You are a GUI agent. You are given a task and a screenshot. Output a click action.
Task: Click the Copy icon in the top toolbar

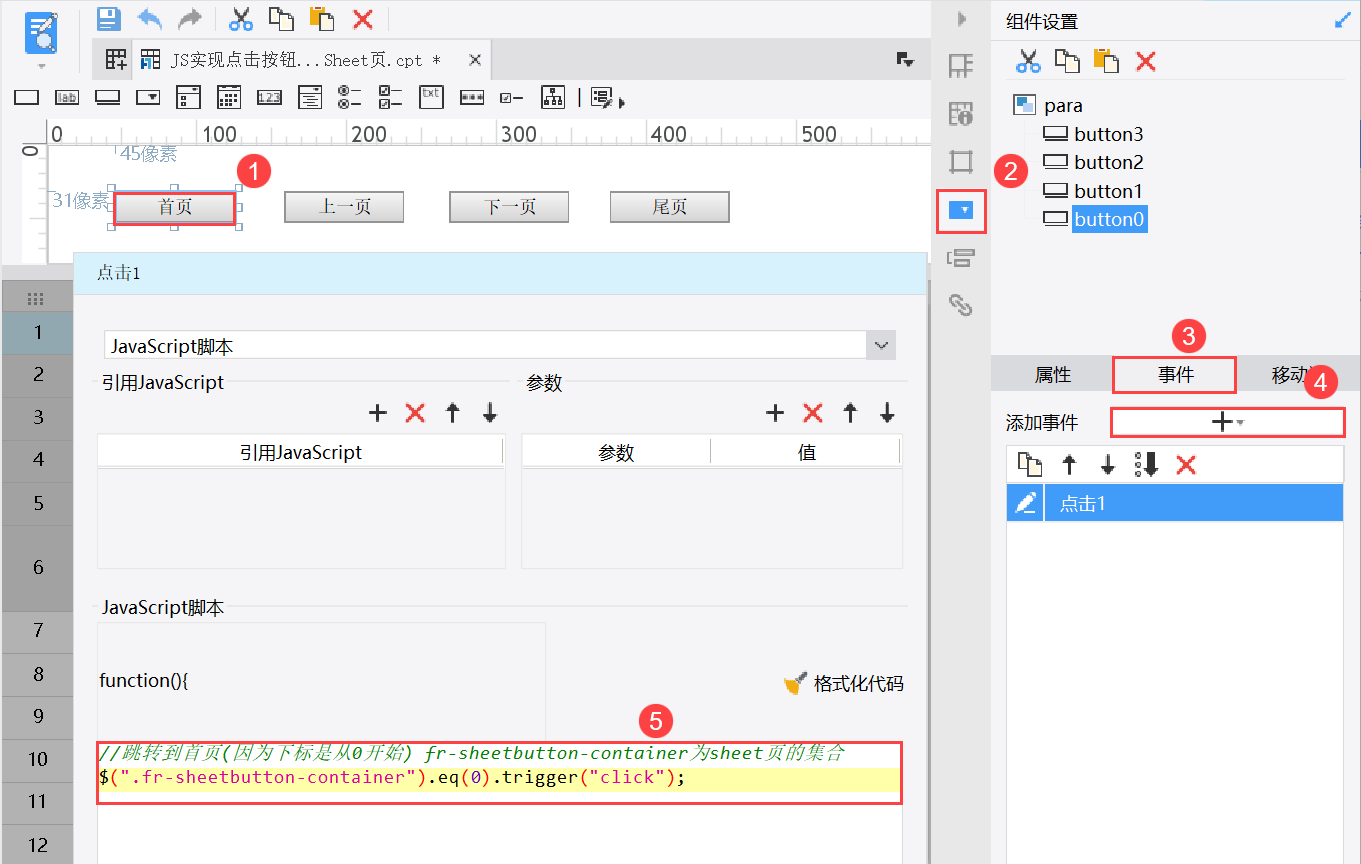pos(281,18)
